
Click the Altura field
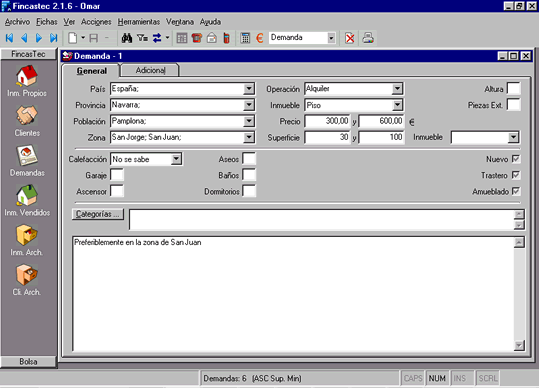pyautogui.click(x=514, y=89)
